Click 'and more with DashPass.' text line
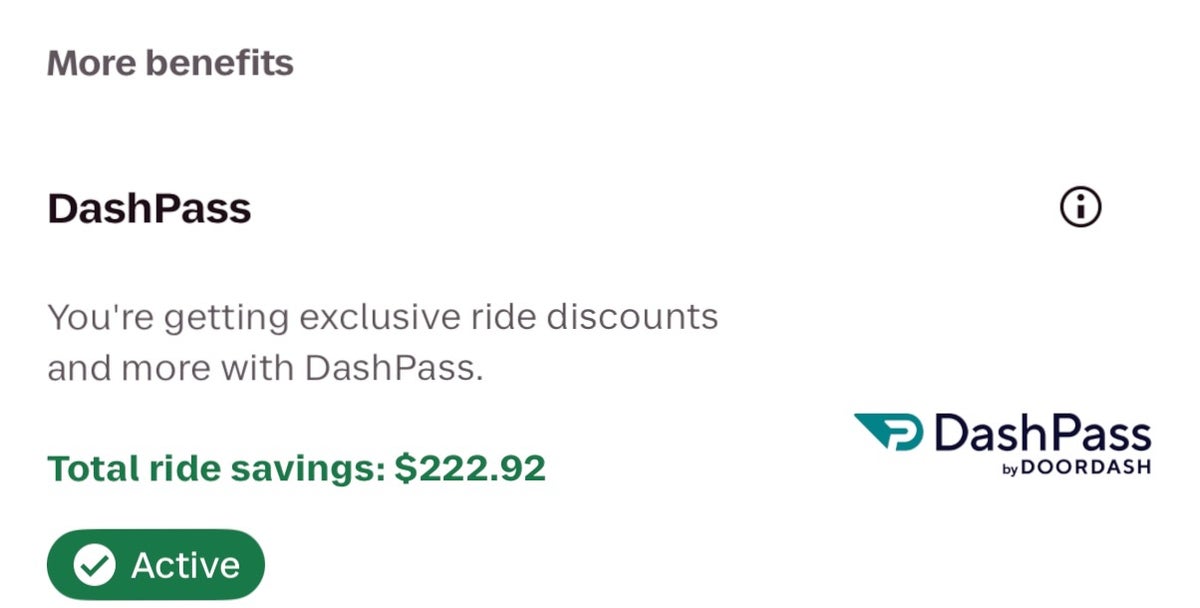This screenshot has width=1200, height=608. [265, 369]
